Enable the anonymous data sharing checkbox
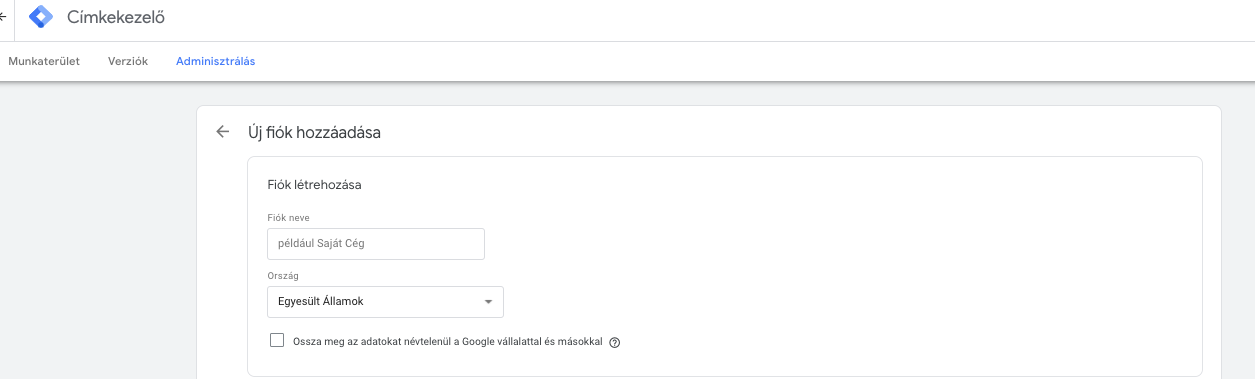1255x379 pixels. [x=277, y=340]
